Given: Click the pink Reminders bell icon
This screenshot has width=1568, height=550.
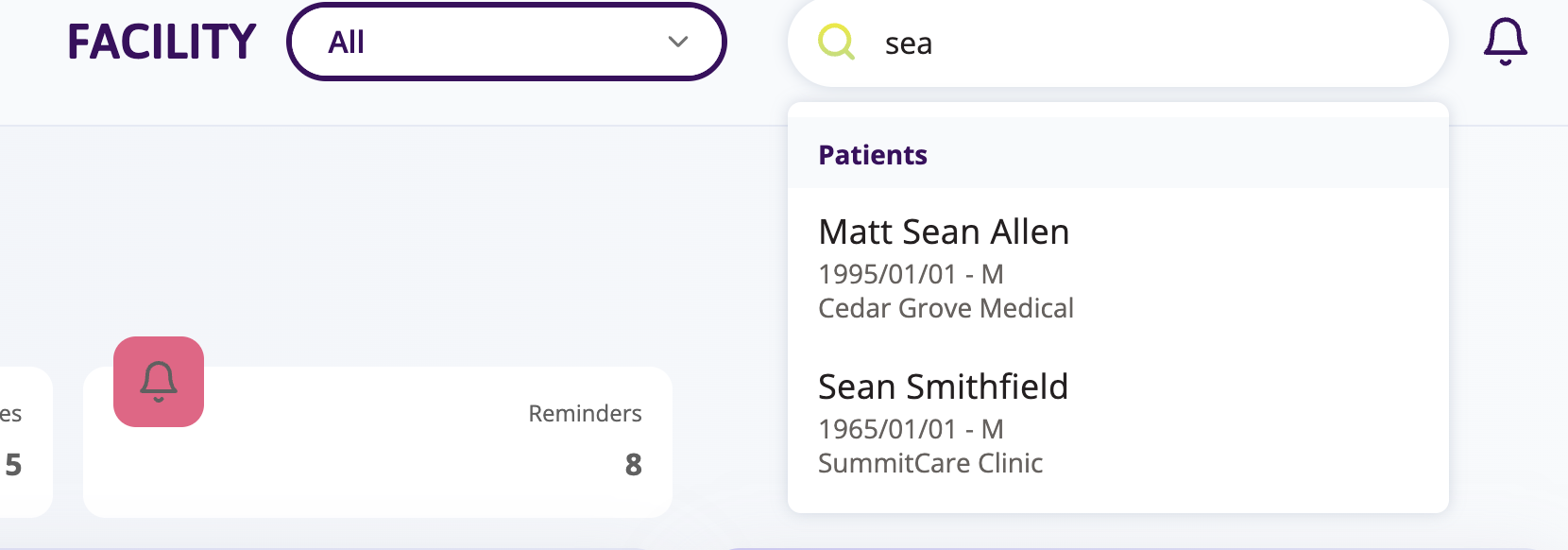Looking at the screenshot, I should click(159, 382).
